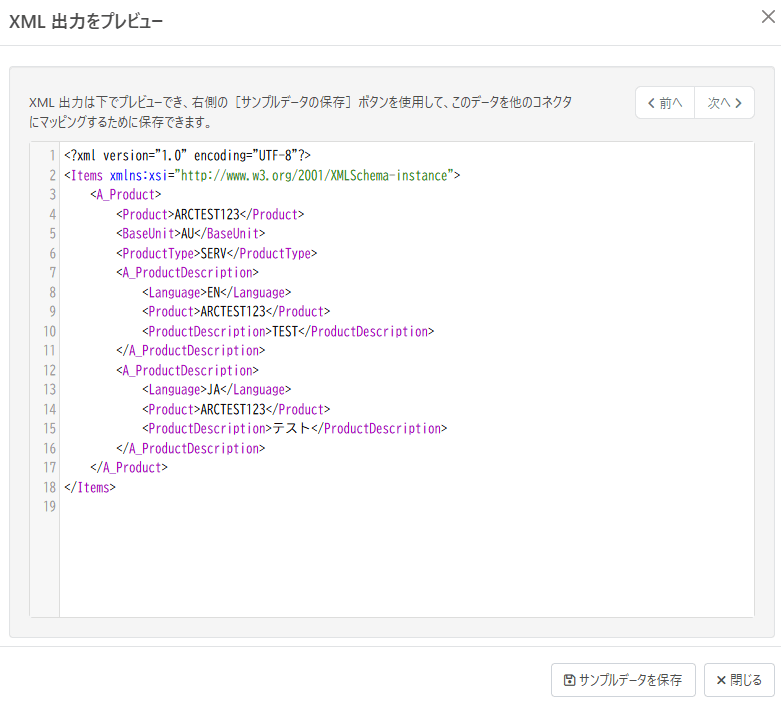Click line number 19 in gutter
This screenshot has height=709, width=781.
click(x=49, y=506)
